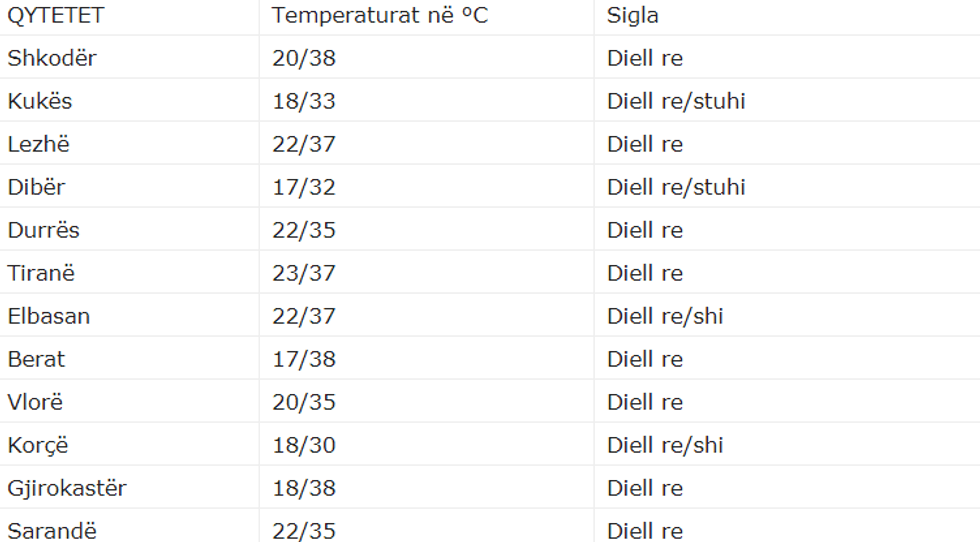Click the Tiranë city cell
980x542 pixels.
tap(41, 273)
